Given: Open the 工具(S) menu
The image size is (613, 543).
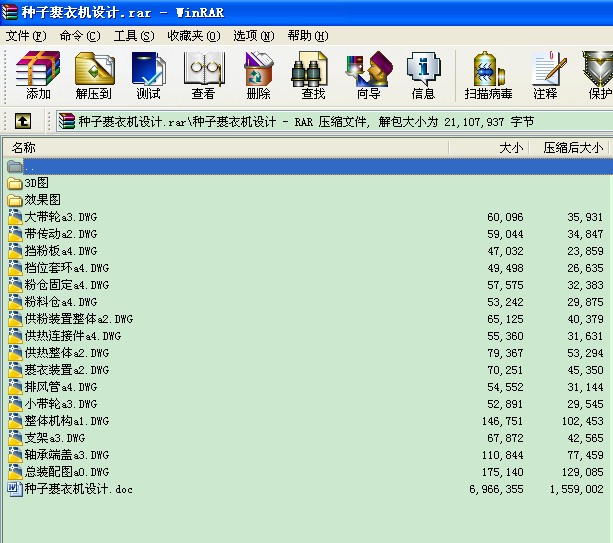Looking at the screenshot, I should 134,36.
